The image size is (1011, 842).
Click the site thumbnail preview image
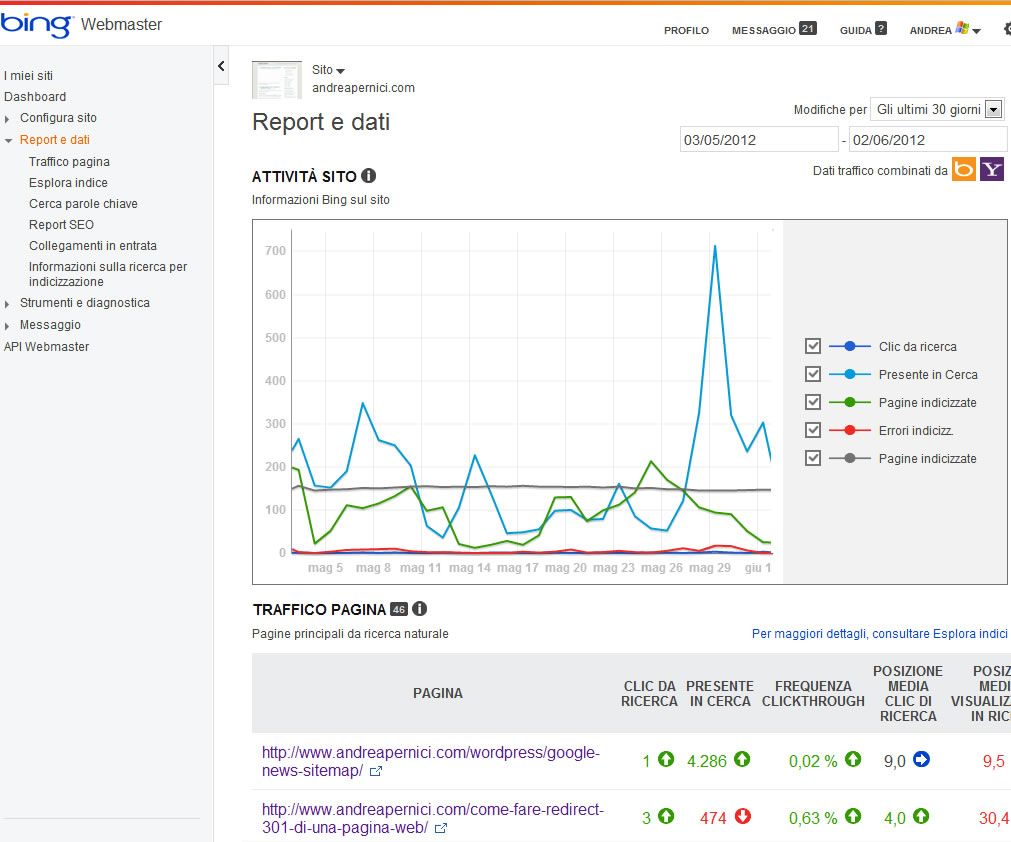(x=277, y=79)
